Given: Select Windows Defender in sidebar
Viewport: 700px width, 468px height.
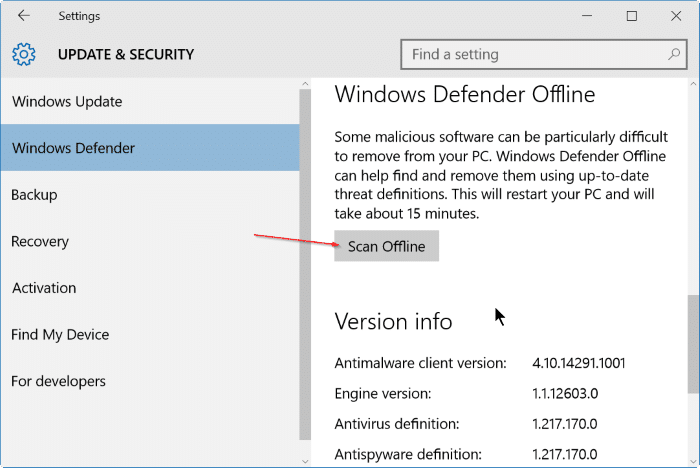Looking at the screenshot, I should pos(150,148).
